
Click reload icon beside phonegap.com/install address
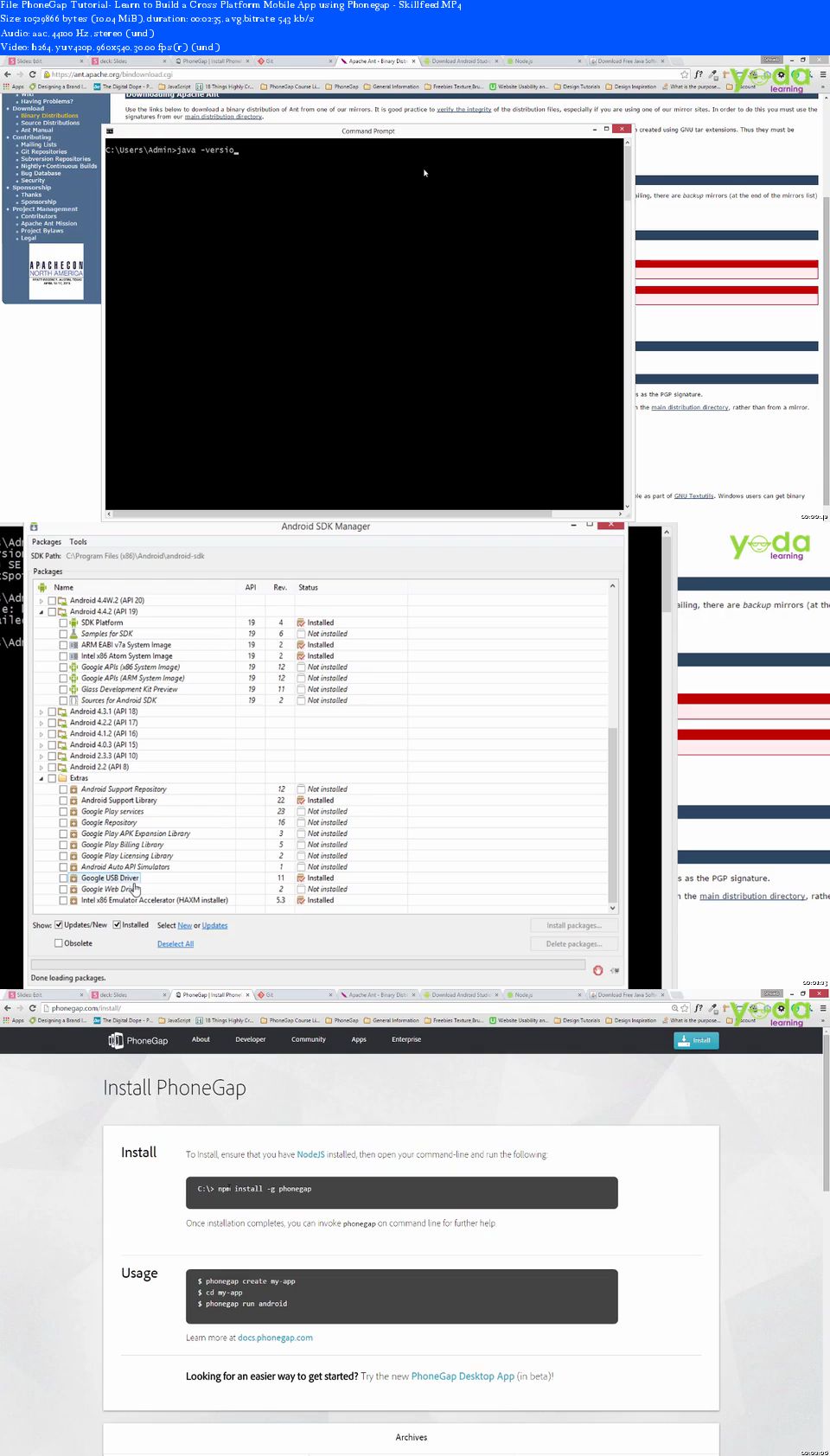pyautogui.click(x=33, y=1008)
